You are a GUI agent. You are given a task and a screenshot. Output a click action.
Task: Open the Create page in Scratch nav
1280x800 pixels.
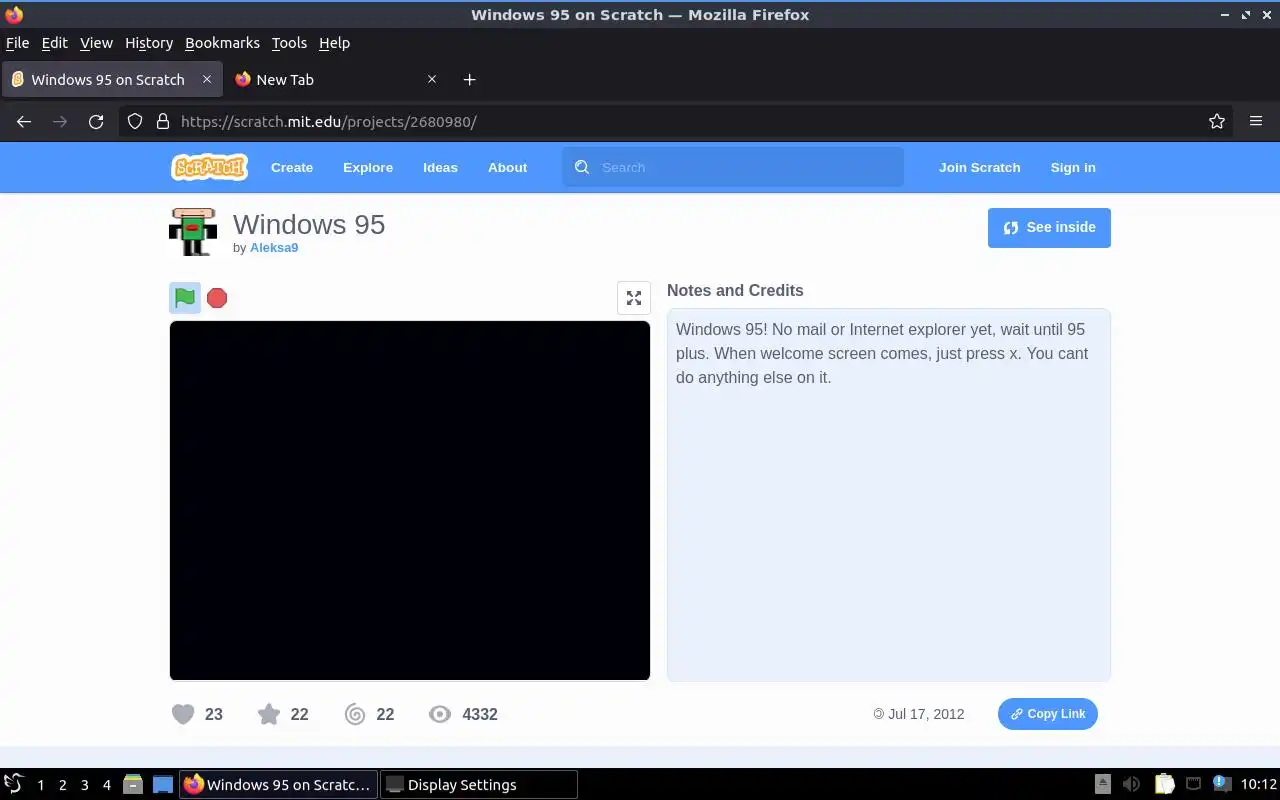(292, 167)
